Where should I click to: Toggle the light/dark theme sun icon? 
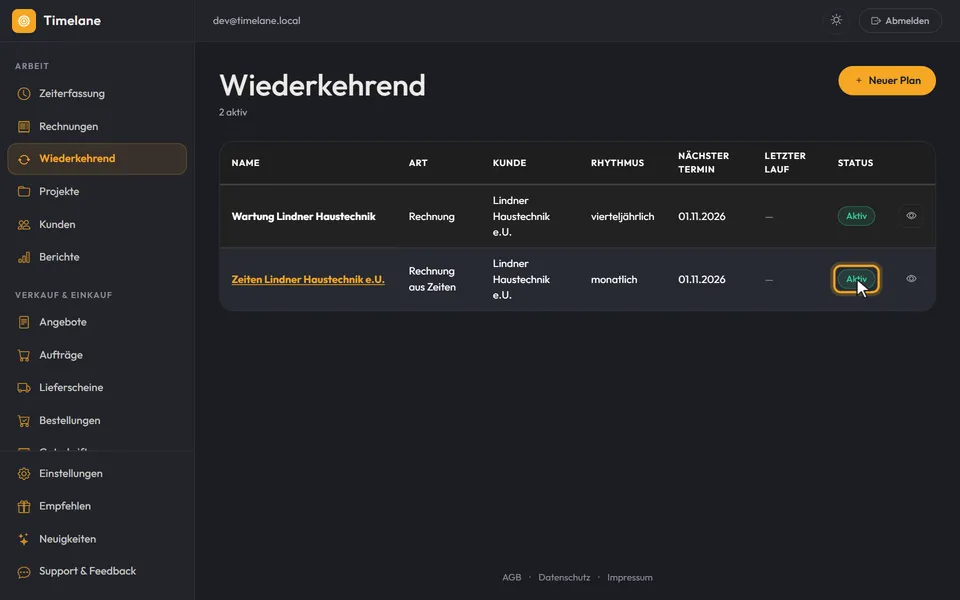[836, 20]
